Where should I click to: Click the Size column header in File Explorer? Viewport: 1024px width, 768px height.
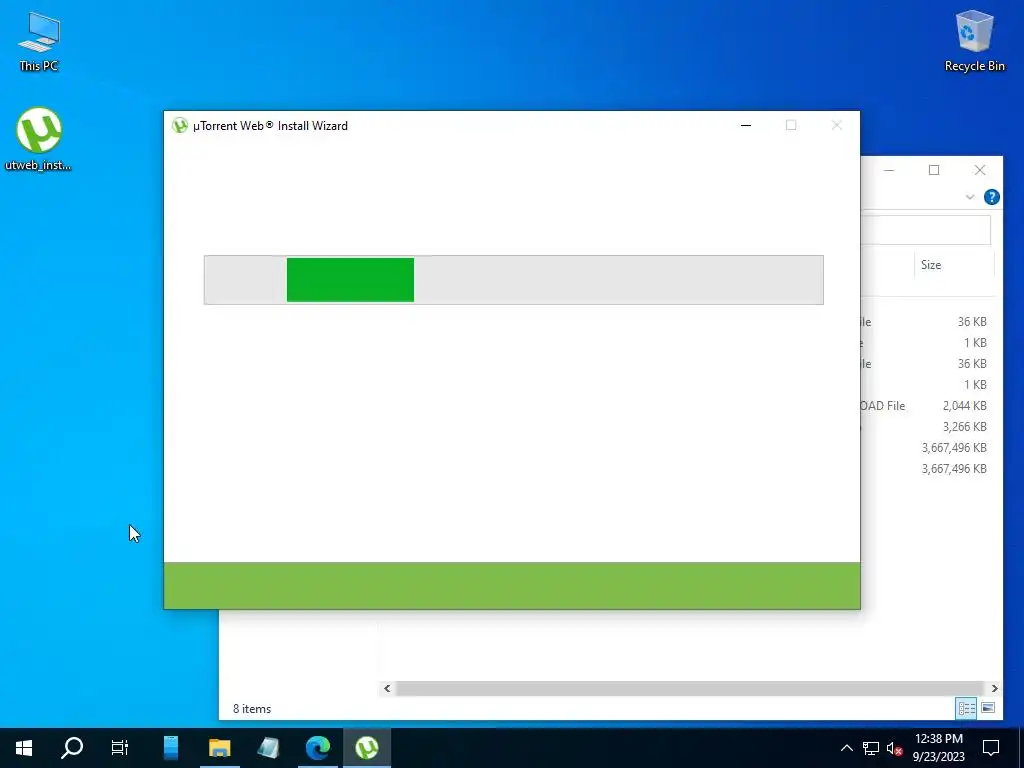[953, 264]
